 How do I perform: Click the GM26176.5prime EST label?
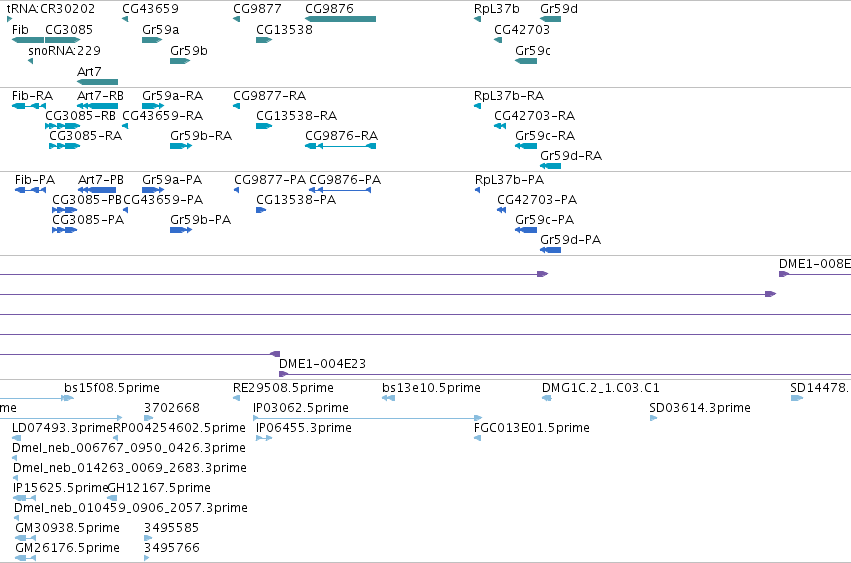67,548
